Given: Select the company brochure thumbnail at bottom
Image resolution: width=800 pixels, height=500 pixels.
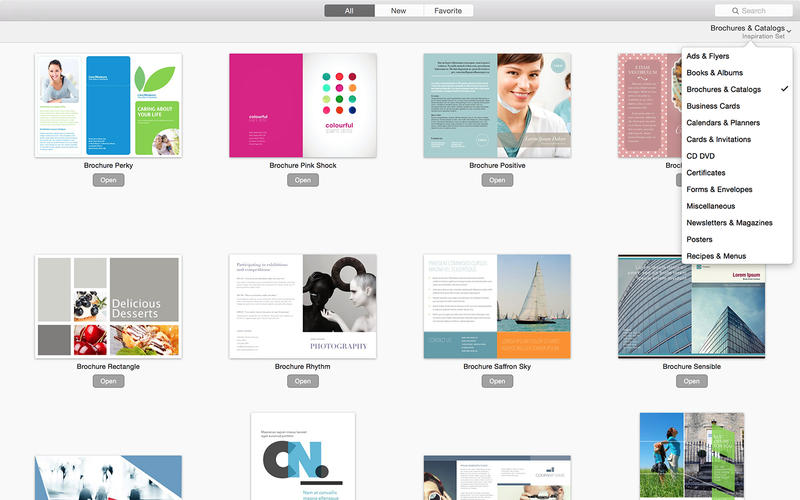Looking at the screenshot, I should click(x=497, y=478).
